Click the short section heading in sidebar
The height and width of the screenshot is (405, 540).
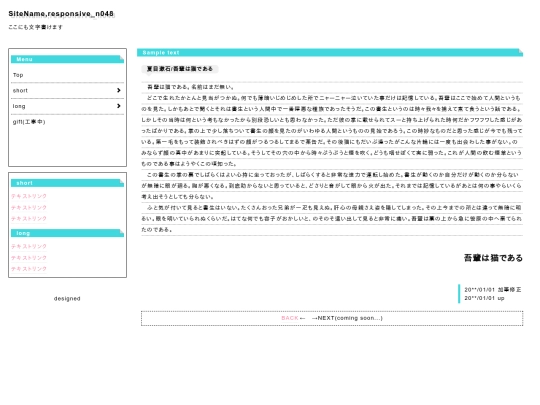pyautogui.click(x=67, y=183)
